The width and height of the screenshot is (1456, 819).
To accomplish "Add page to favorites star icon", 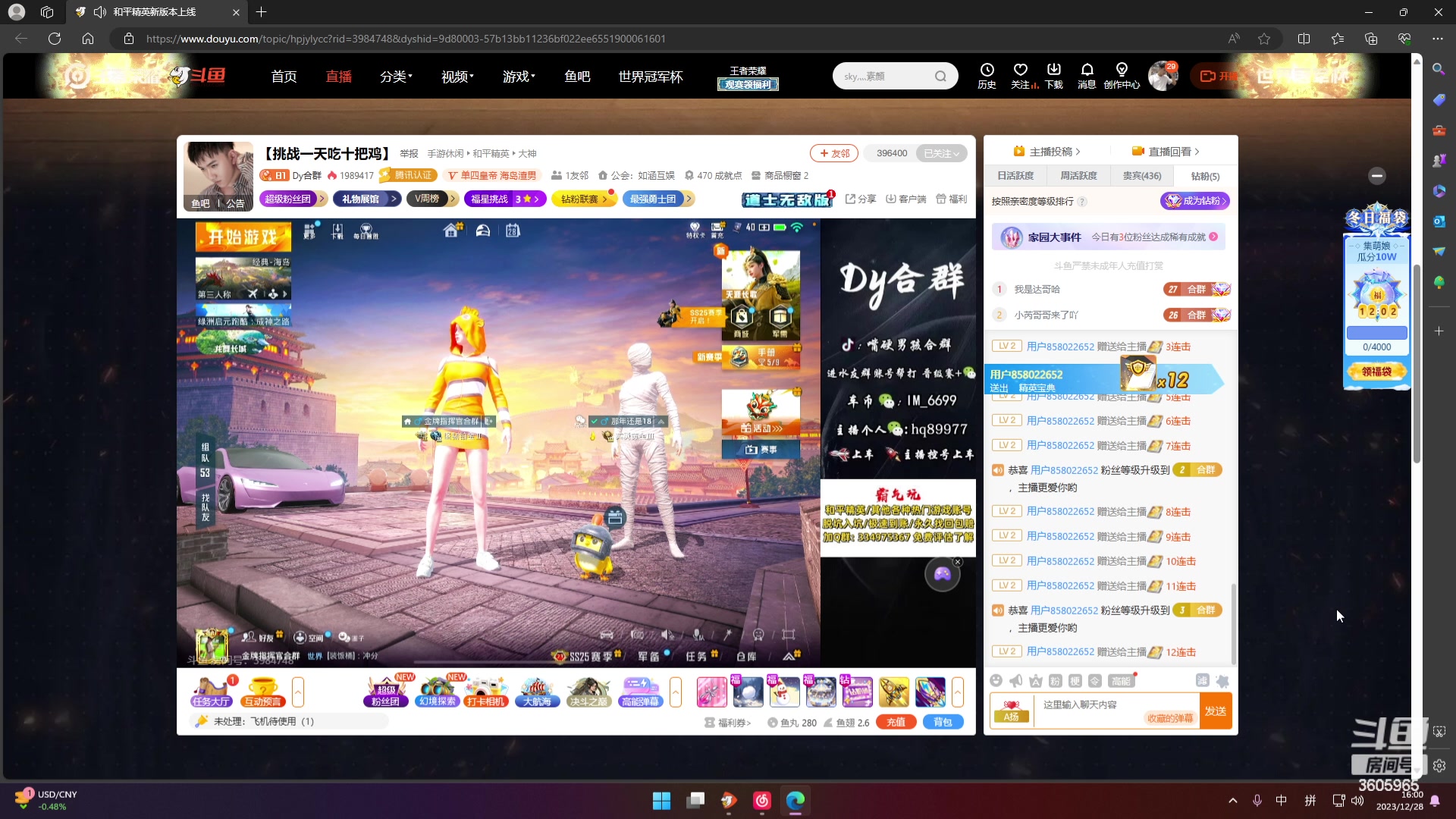I will pos(1264,39).
